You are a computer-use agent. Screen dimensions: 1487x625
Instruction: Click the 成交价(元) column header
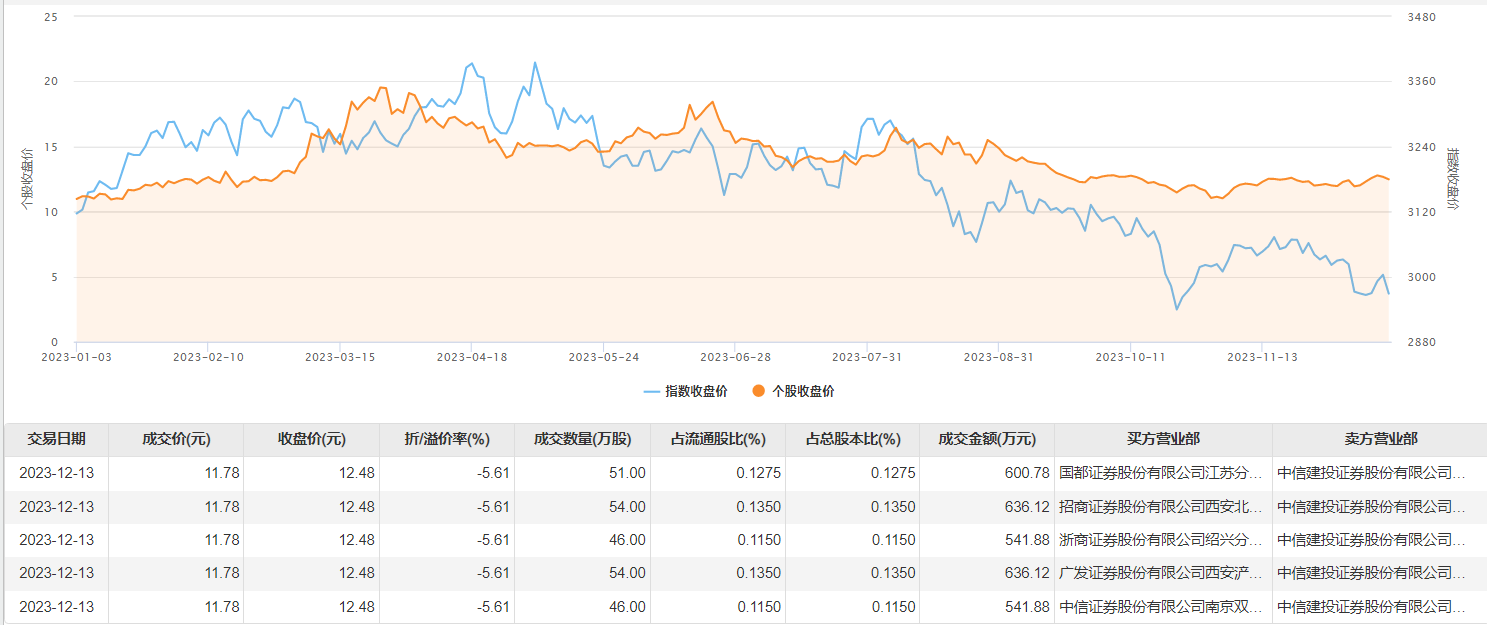coord(176,439)
